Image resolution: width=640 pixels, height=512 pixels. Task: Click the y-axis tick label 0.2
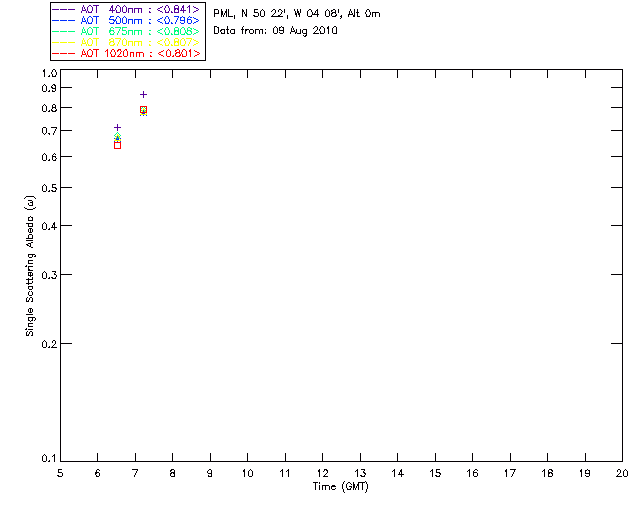click(49, 344)
